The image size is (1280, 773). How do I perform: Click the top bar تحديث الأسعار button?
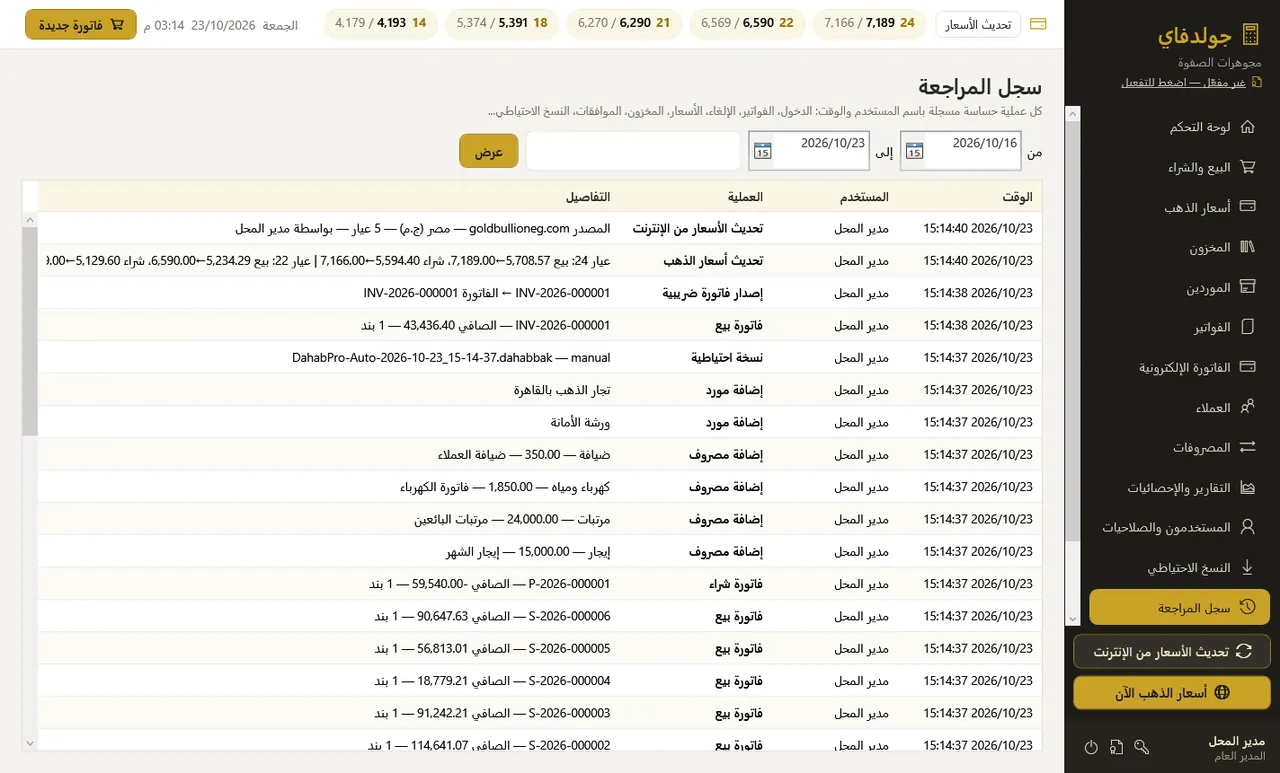(x=978, y=24)
